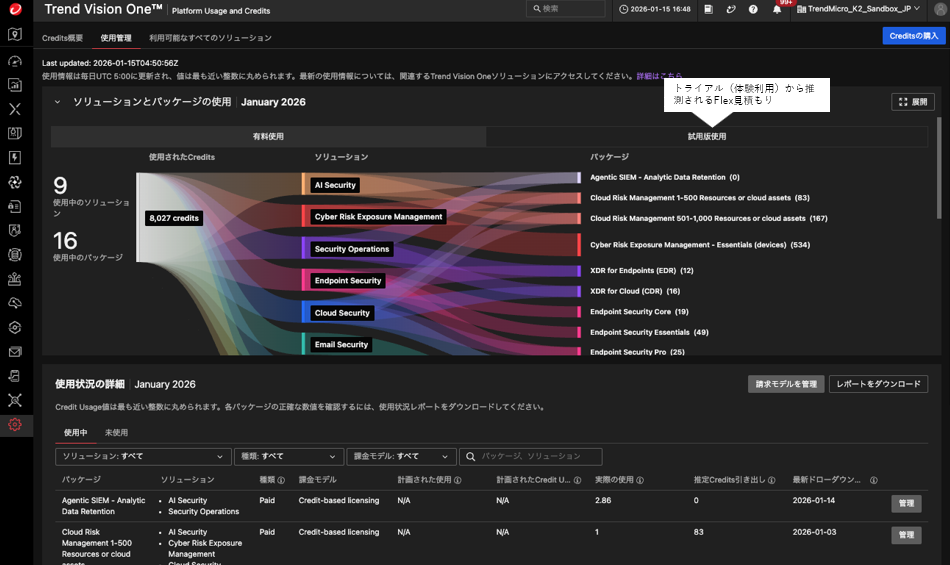Image resolution: width=950 pixels, height=565 pixels.
Task: Click info icon next to 計画されたCredit U... column
Action: (577, 480)
